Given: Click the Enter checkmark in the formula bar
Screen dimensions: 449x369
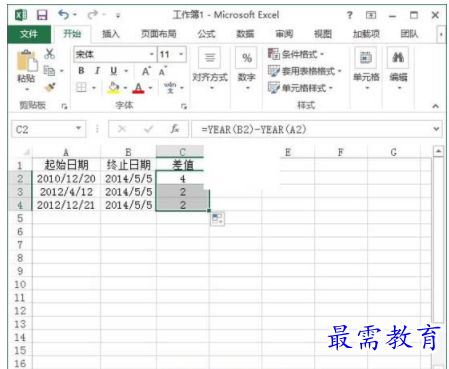Looking at the screenshot, I should (x=148, y=129).
